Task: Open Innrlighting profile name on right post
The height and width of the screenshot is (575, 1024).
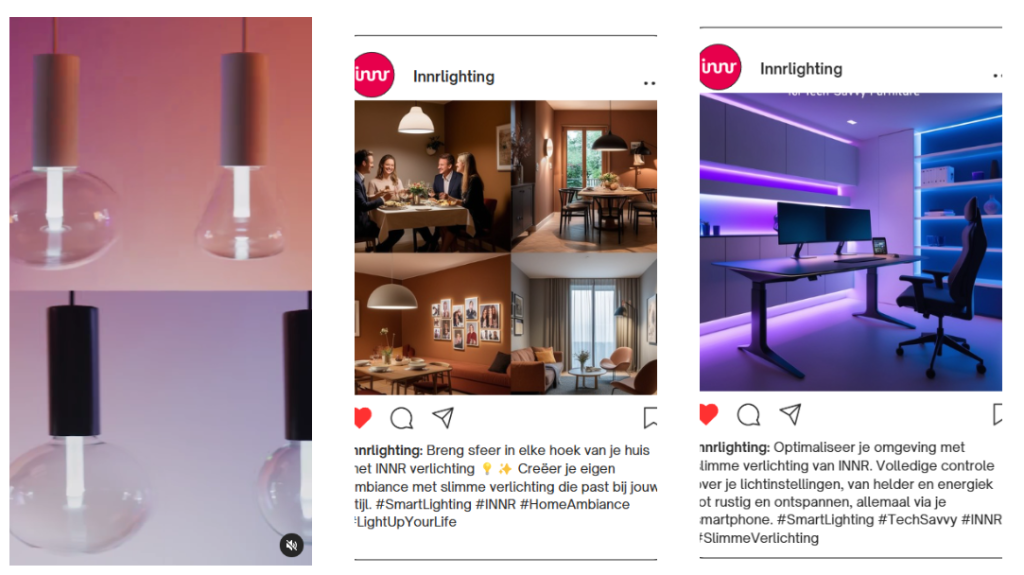Action: click(801, 69)
